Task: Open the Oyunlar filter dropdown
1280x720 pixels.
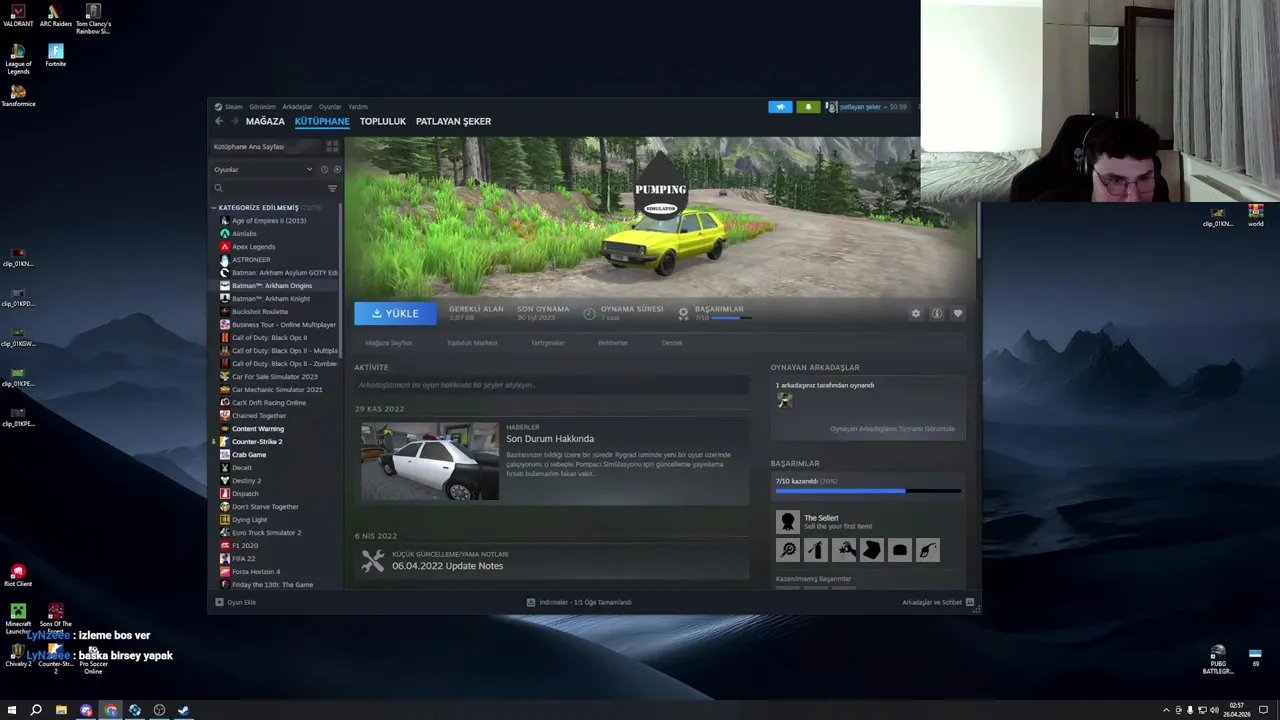Action: pyautogui.click(x=262, y=169)
